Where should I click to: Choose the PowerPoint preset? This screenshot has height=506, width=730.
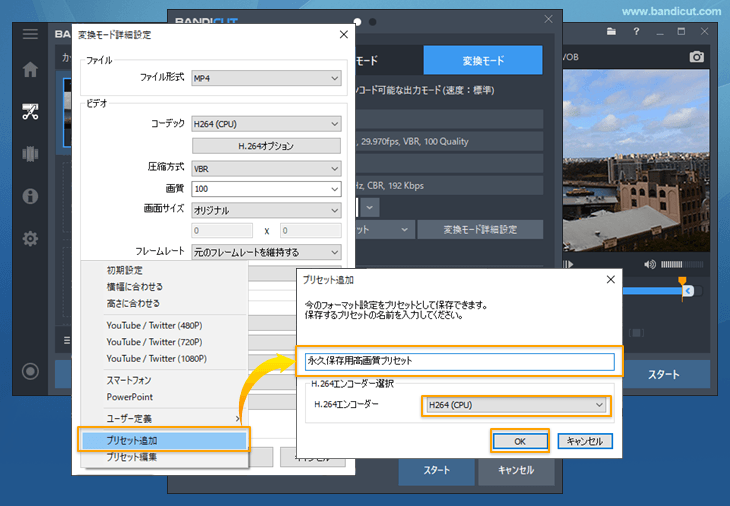[x=164, y=397]
